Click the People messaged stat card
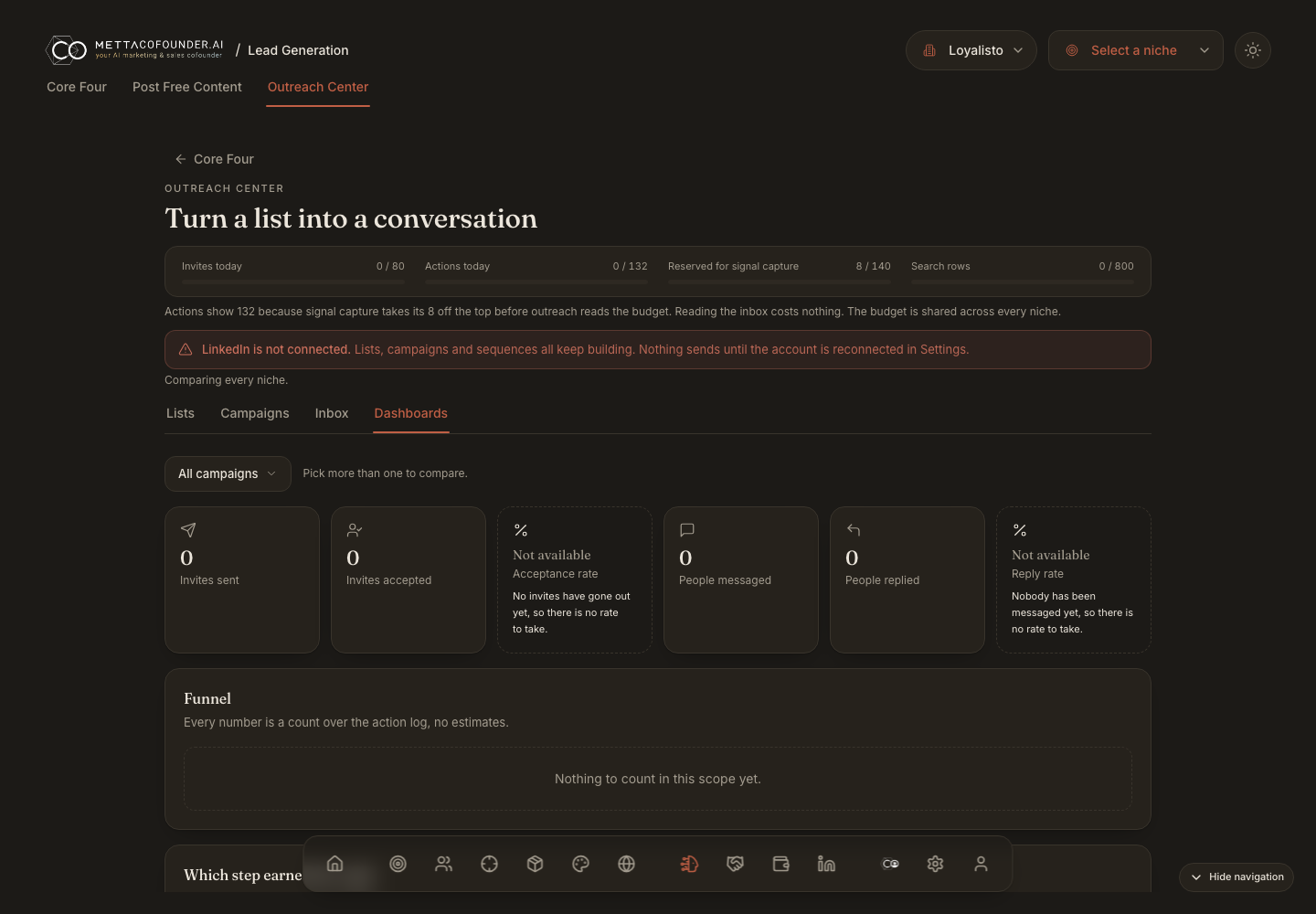 pyautogui.click(x=741, y=579)
